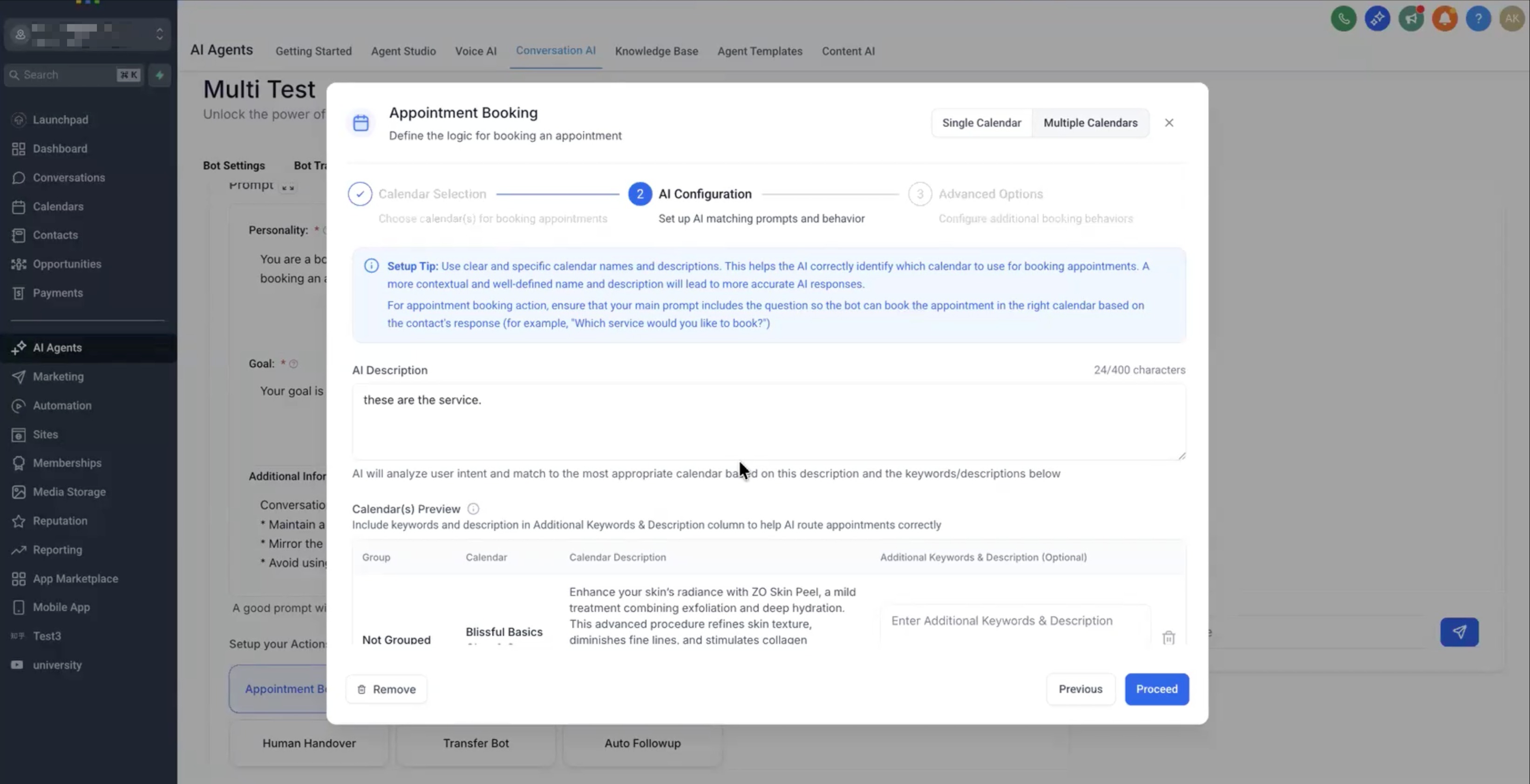1530x784 pixels.
Task: Delete Blissful Basics calendar row trash icon
Action: tap(1168, 637)
